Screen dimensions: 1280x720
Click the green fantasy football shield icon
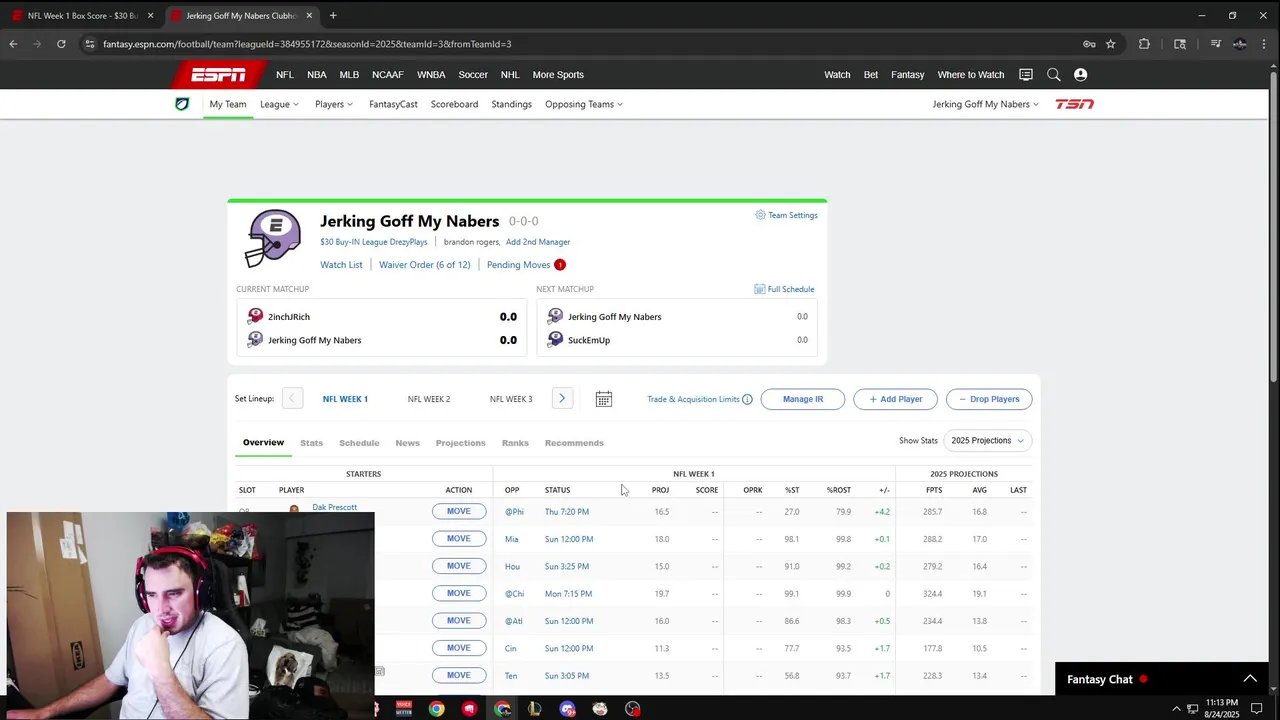(x=182, y=104)
